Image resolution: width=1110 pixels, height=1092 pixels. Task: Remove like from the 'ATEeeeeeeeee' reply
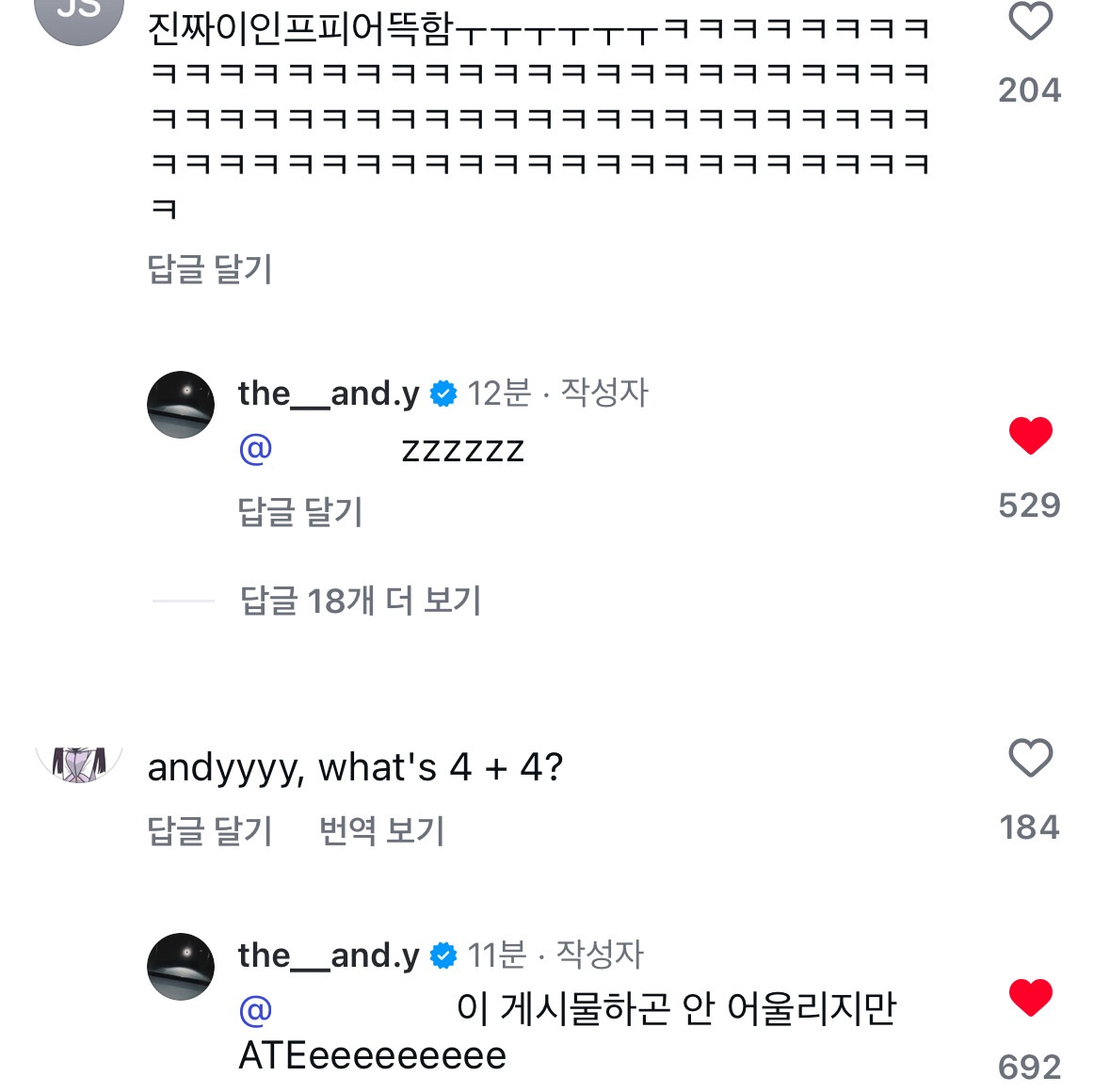tap(1030, 998)
